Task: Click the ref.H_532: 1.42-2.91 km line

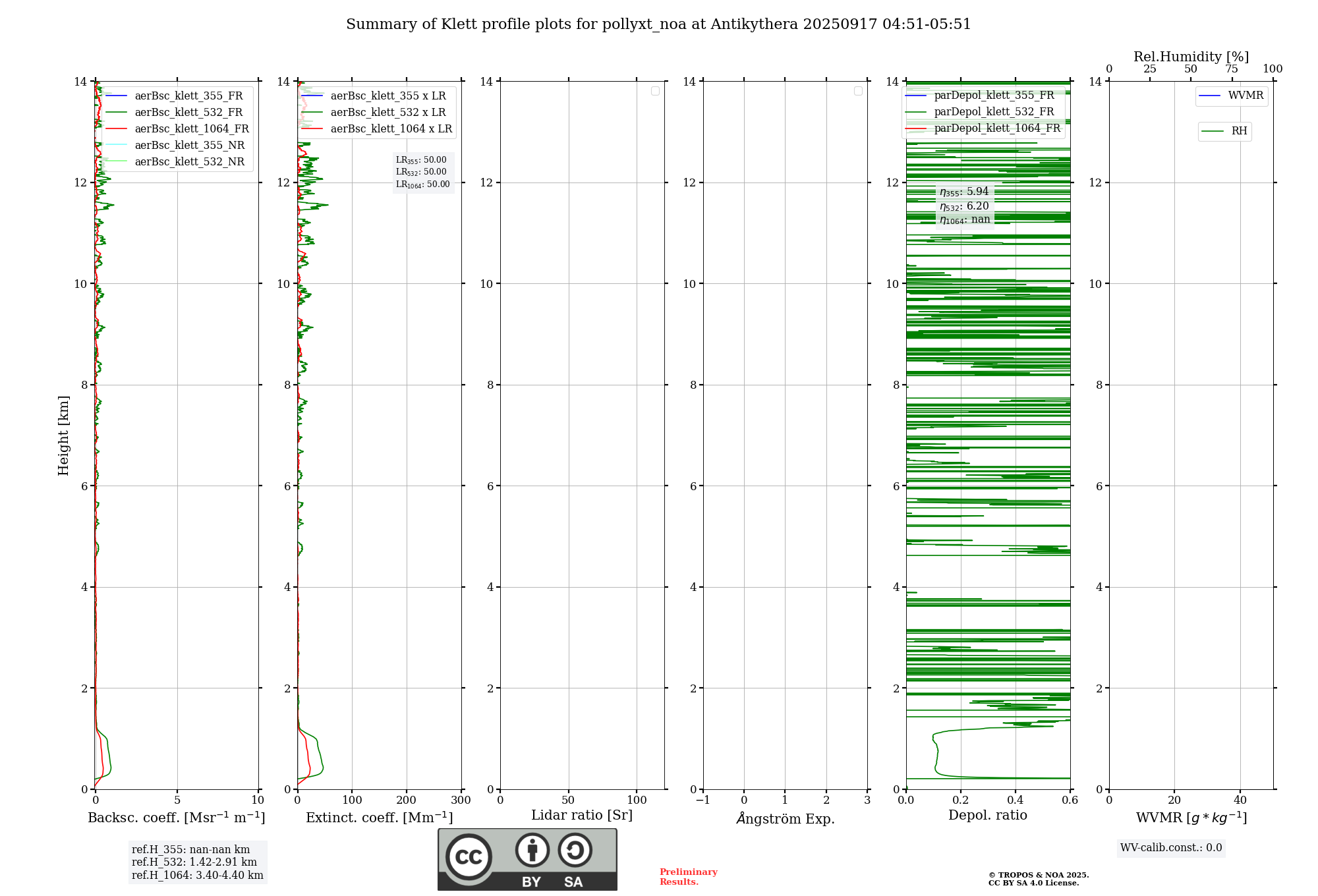Action: pos(194,862)
